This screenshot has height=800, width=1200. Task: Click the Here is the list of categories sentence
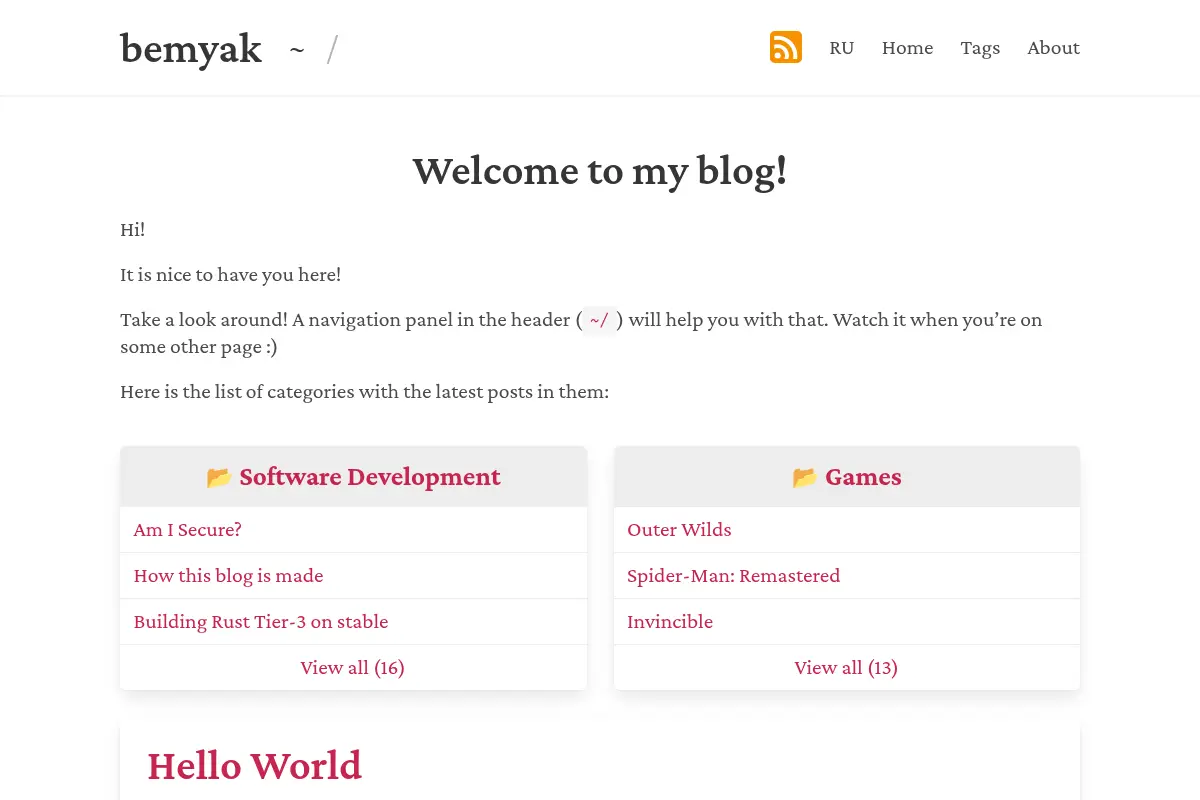(x=364, y=392)
